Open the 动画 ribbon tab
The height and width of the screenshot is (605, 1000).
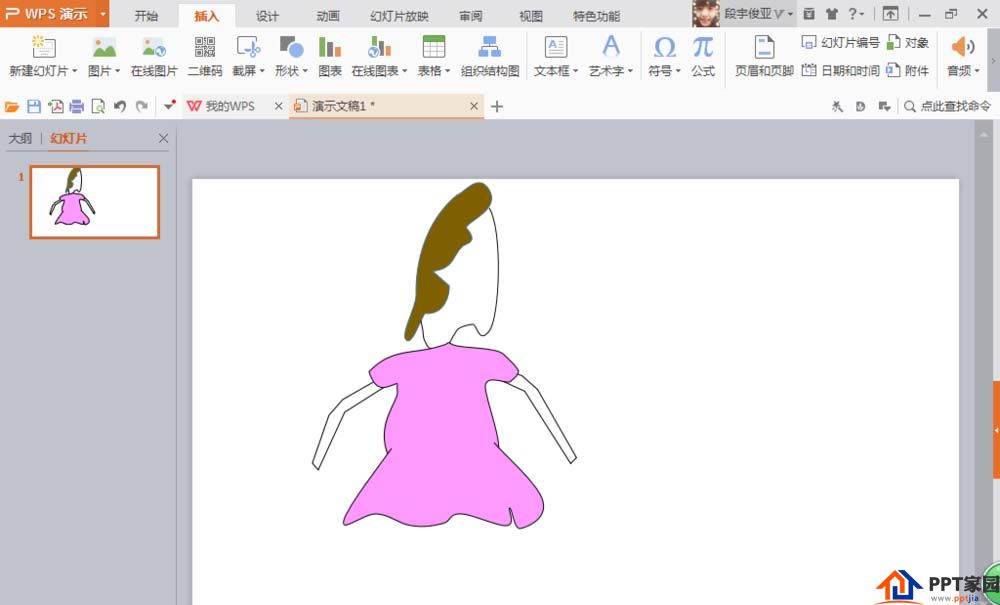click(328, 16)
